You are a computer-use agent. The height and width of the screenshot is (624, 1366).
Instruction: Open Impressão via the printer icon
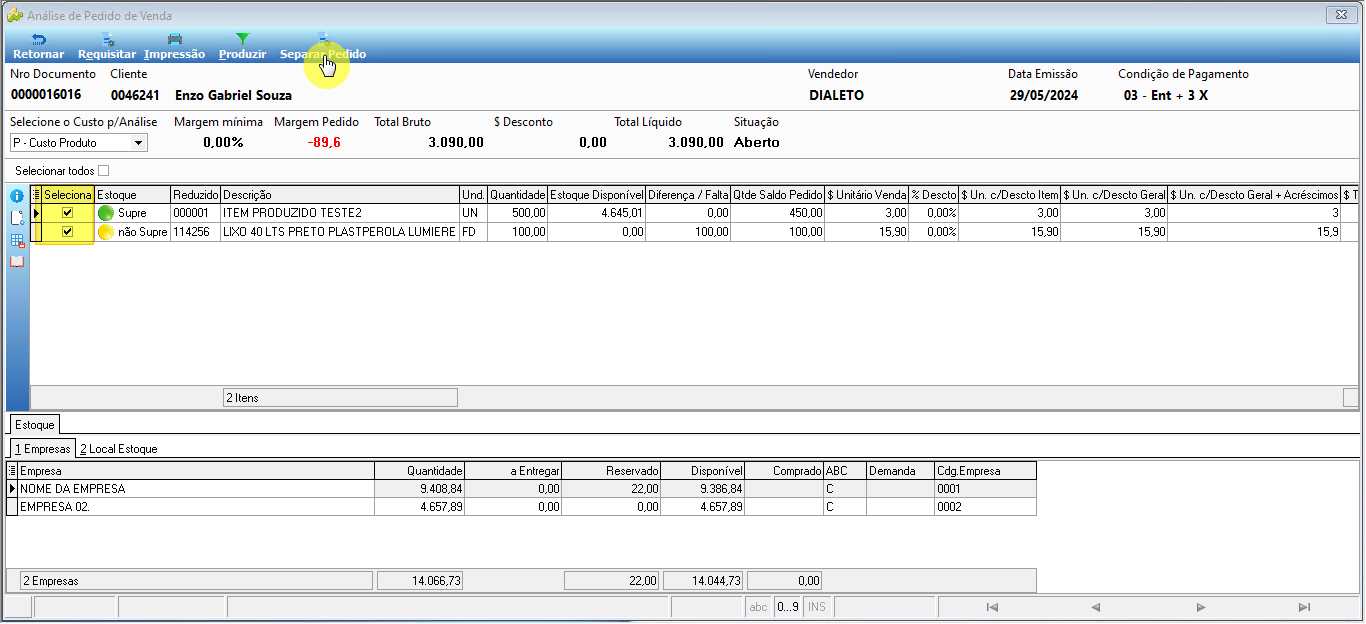(x=174, y=39)
